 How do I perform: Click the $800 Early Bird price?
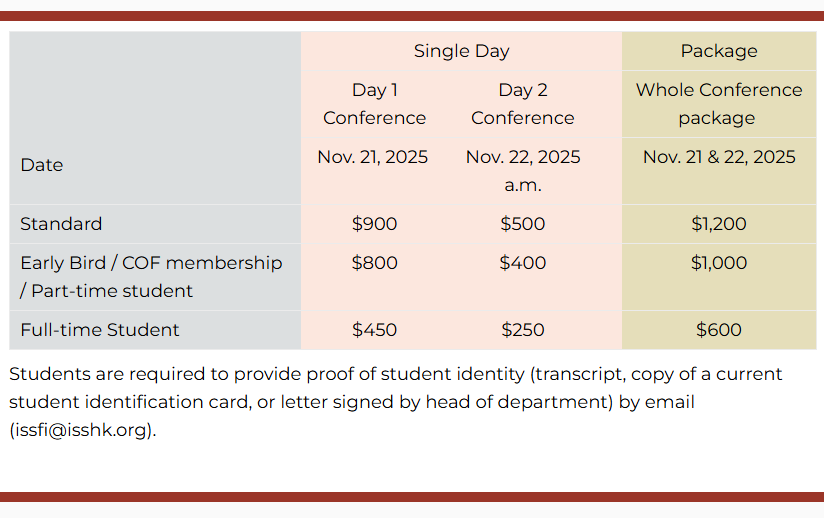[374, 263]
